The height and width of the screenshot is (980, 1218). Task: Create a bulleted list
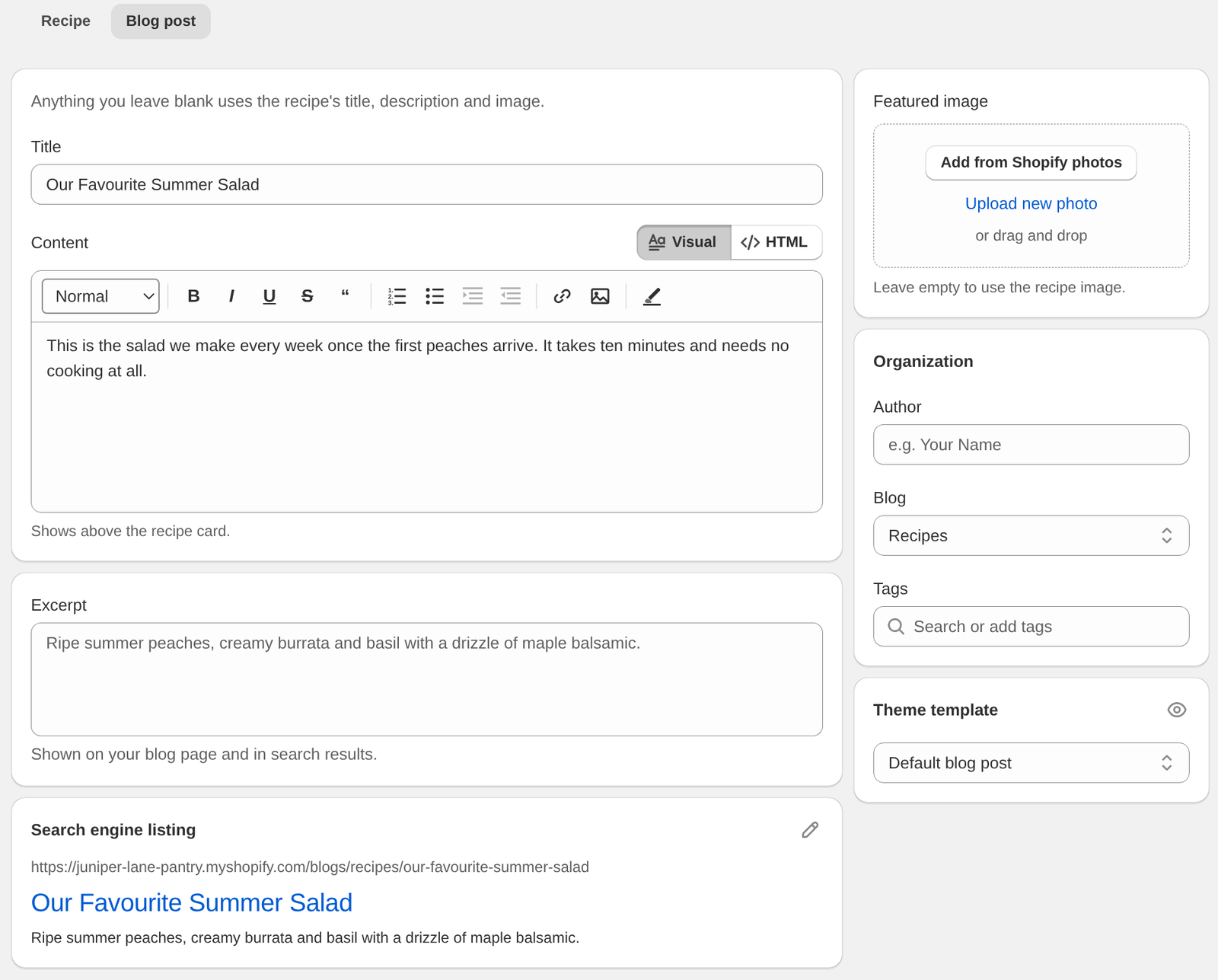(435, 296)
